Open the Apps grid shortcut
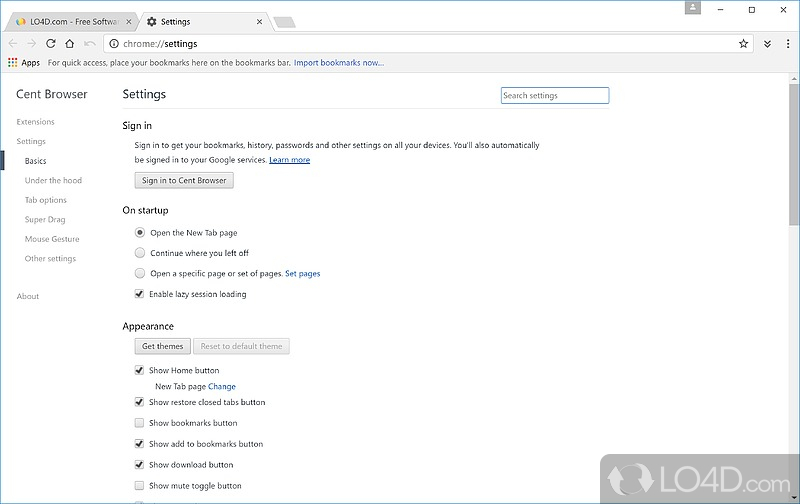 click(x=23, y=63)
